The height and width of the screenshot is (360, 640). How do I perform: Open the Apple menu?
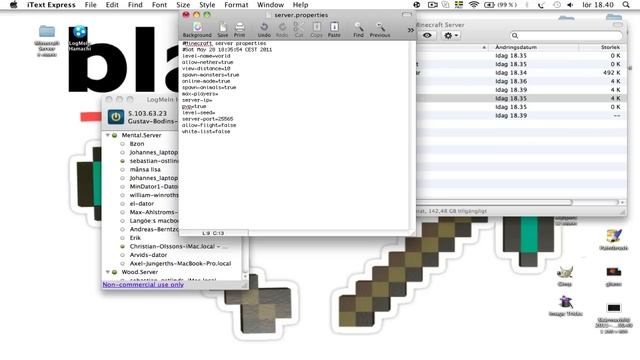(x=13, y=5)
